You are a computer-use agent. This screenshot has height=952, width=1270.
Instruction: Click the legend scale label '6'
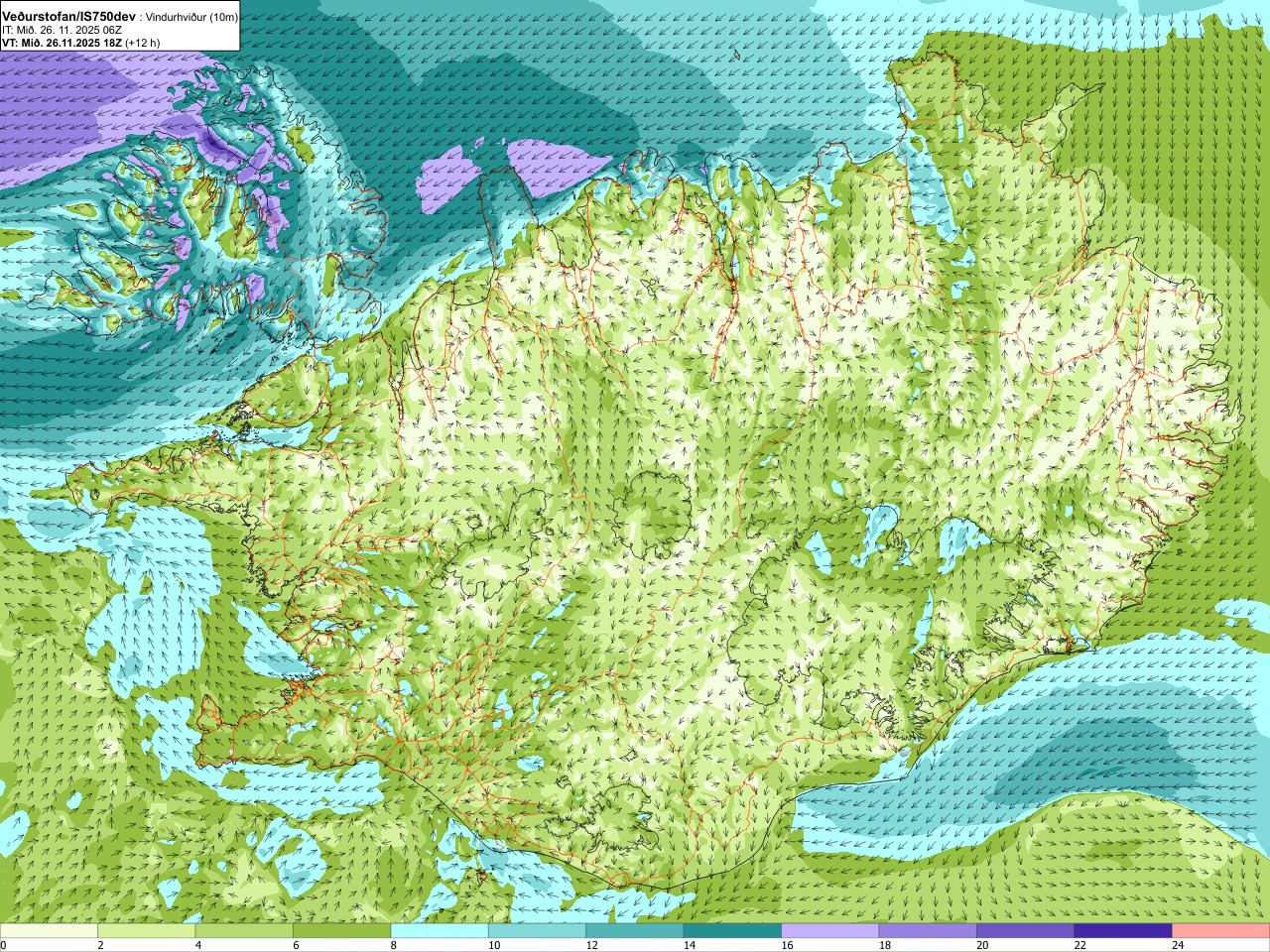pos(296,945)
